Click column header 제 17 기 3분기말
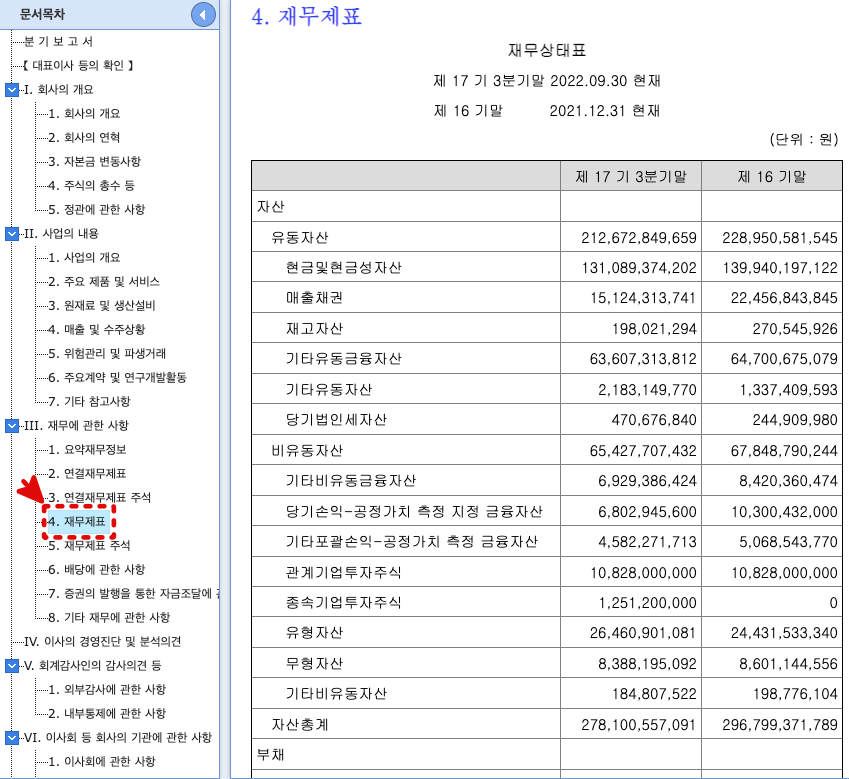The height and width of the screenshot is (779, 849). tap(631, 176)
